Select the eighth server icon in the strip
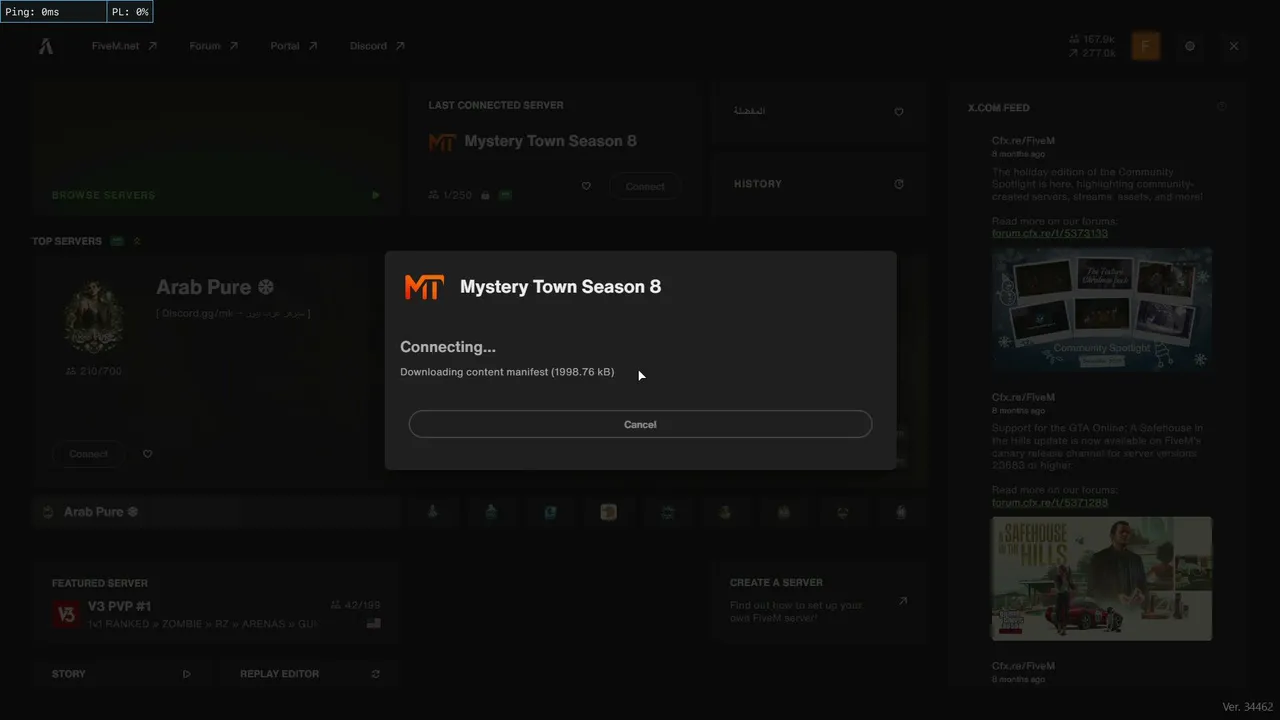The width and height of the screenshot is (1280, 720). pyautogui.click(x=842, y=512)
